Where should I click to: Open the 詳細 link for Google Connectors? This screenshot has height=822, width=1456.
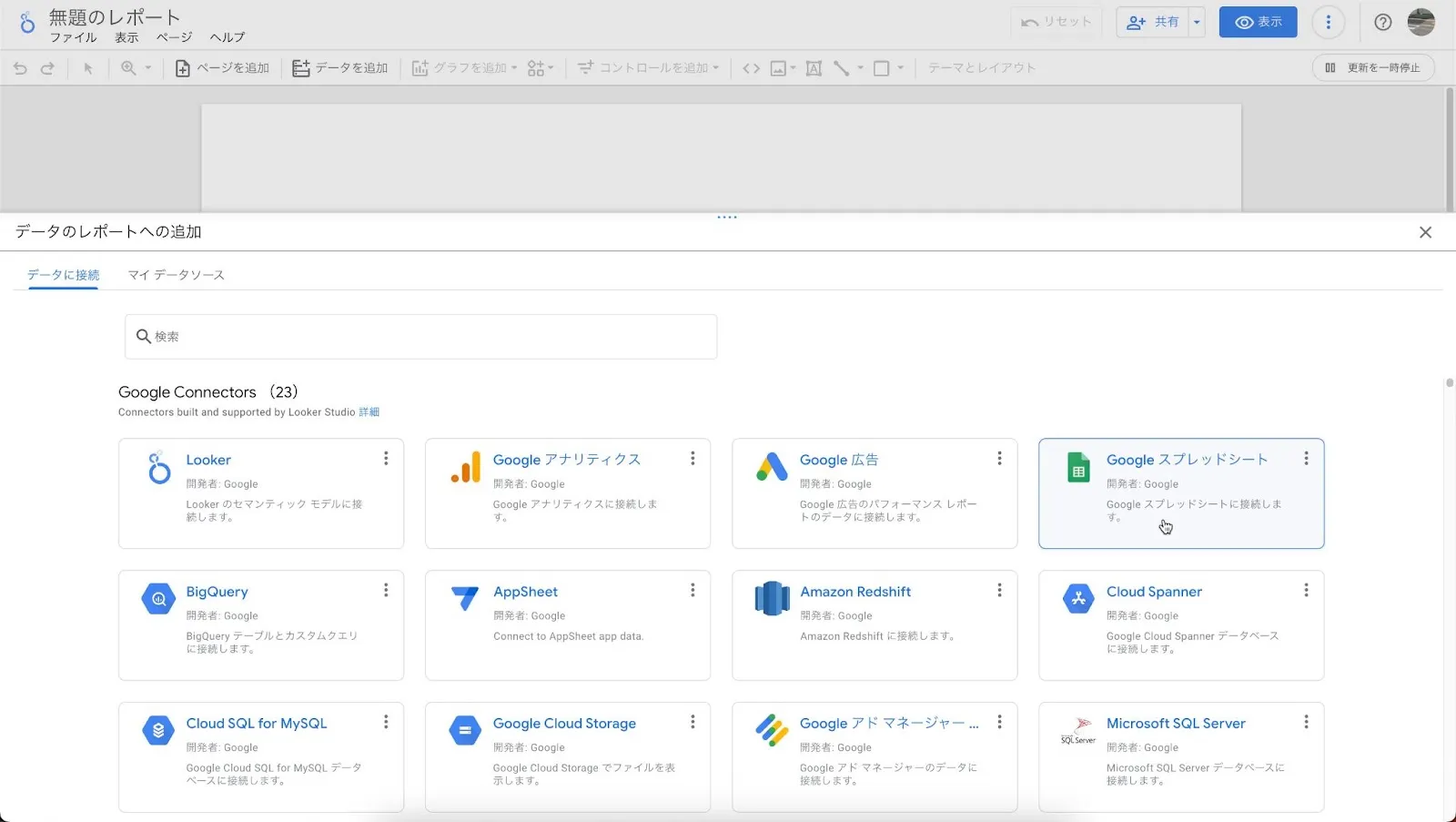369,412
